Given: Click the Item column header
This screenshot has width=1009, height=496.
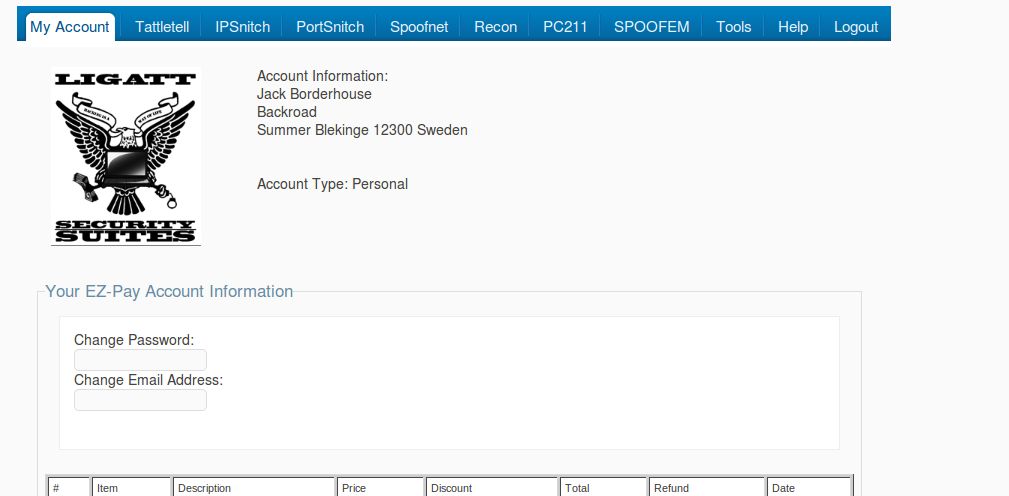Looking at the screenshot, I should tap(131, 488).
